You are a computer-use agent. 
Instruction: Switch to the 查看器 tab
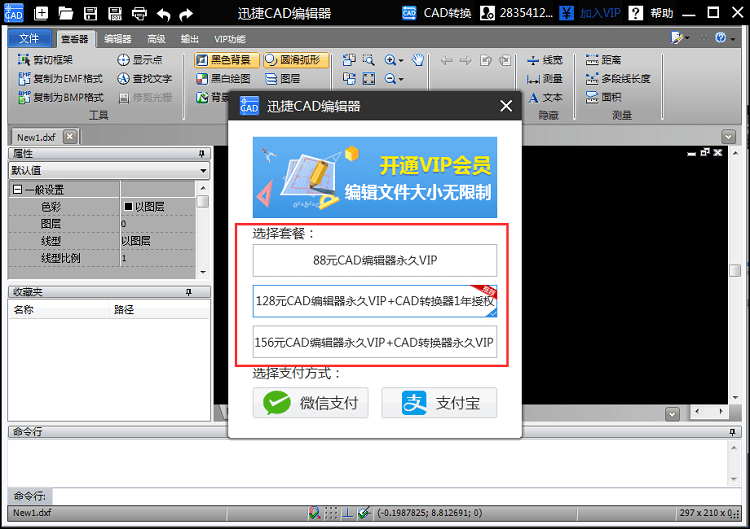coord(76,39)
